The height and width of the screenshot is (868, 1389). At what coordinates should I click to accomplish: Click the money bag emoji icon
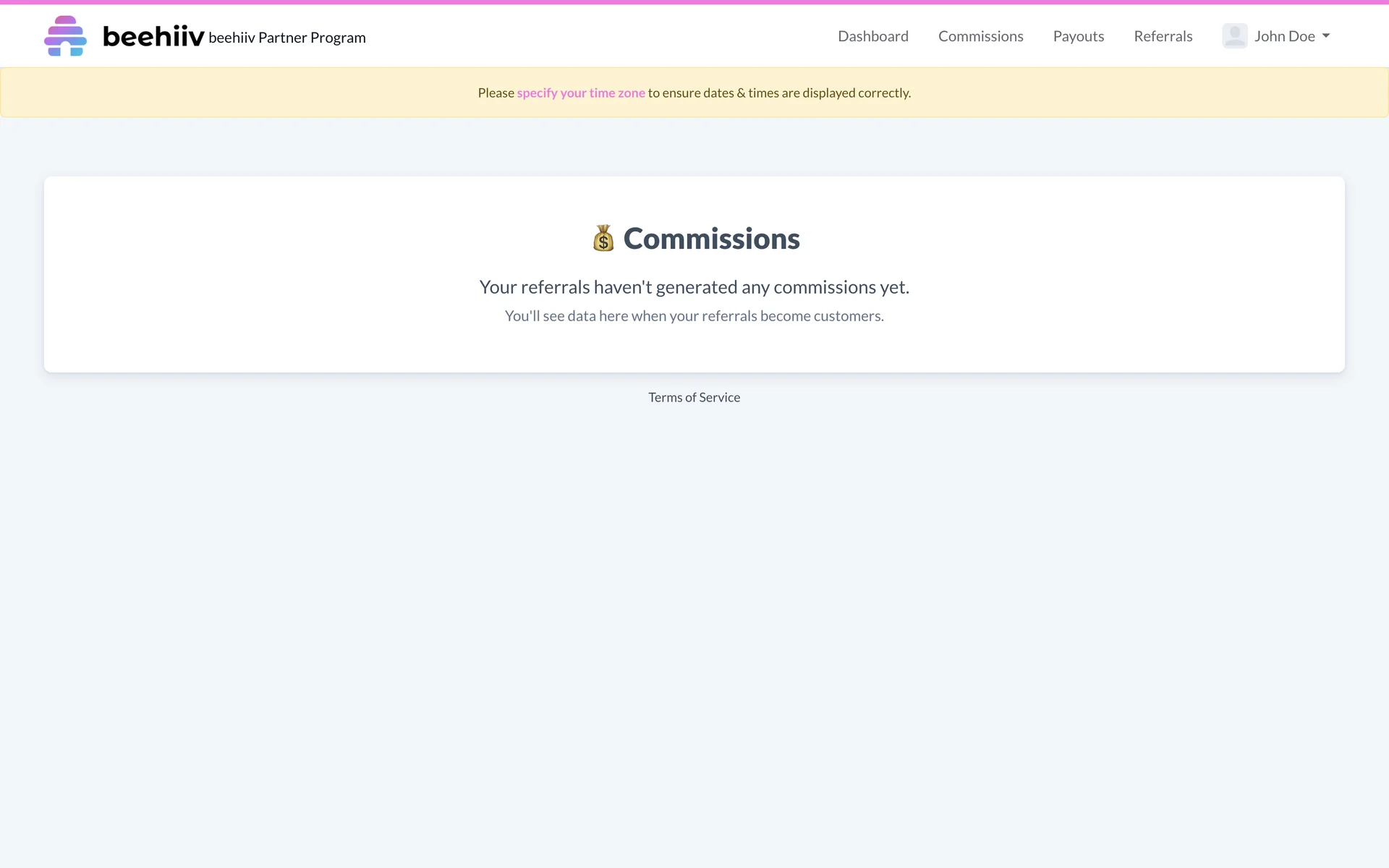pyautogui.click(x=603, y=239)
